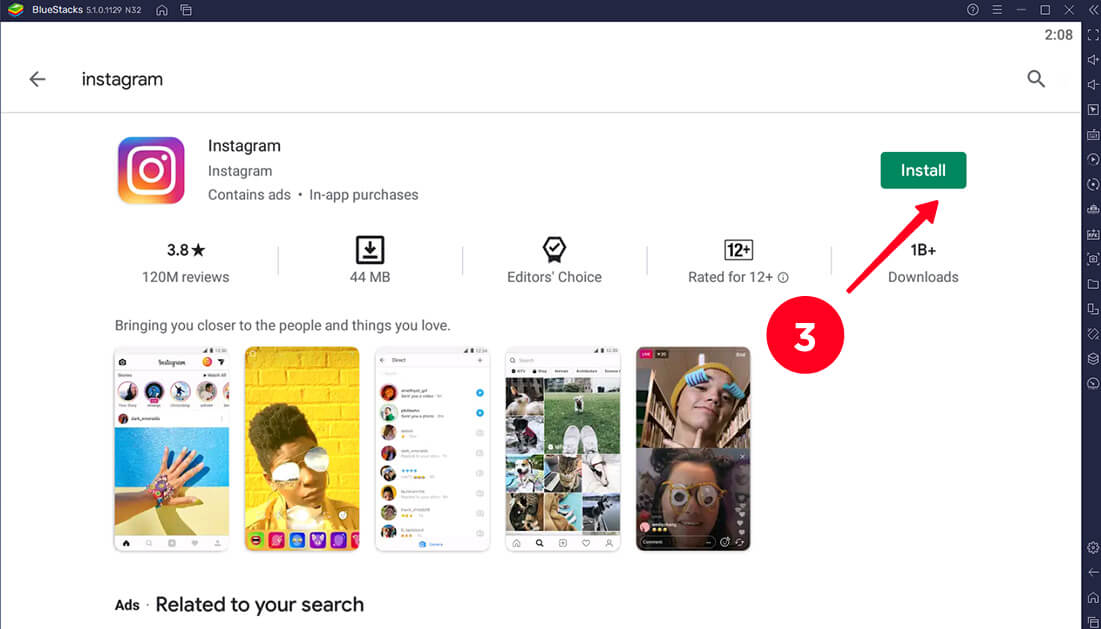Click the play-circle sidebar icon
This screenshot has width=1101, height=629.
pyautogui.click(x=1093, y=159)
